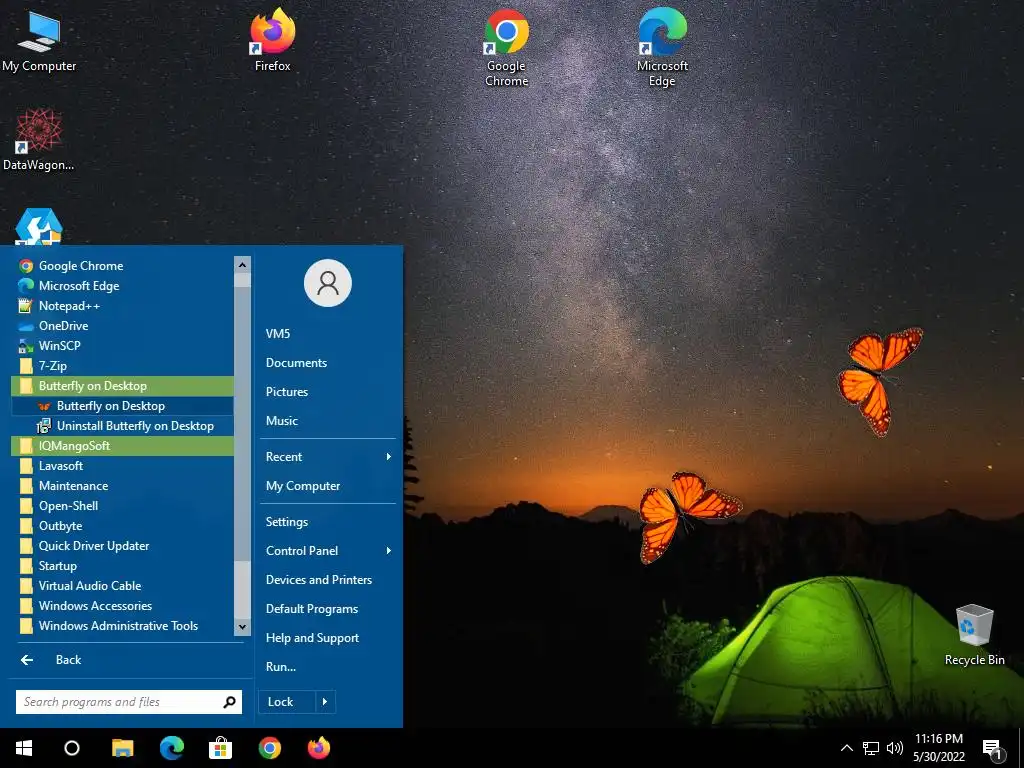Select Uninstall Butterfly on Desktop

(122, 426)
